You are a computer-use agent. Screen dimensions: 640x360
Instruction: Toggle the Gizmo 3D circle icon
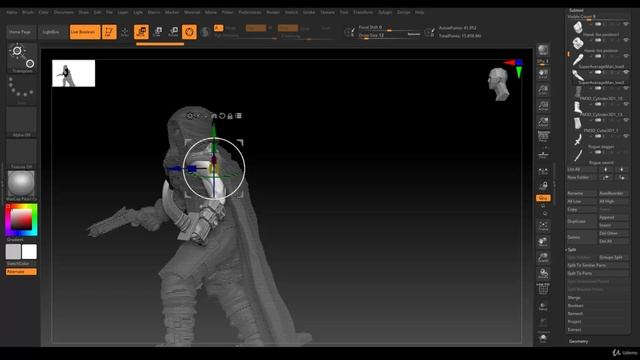click(x=189, y=32)
